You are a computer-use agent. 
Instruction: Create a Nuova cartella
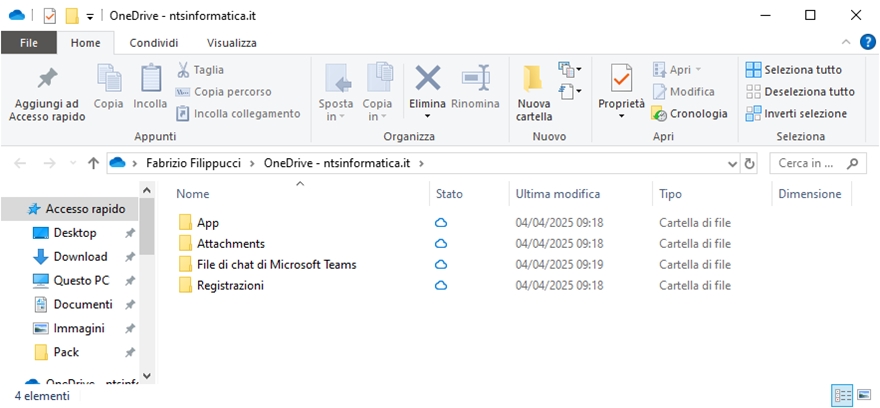[x=534, y=93]
